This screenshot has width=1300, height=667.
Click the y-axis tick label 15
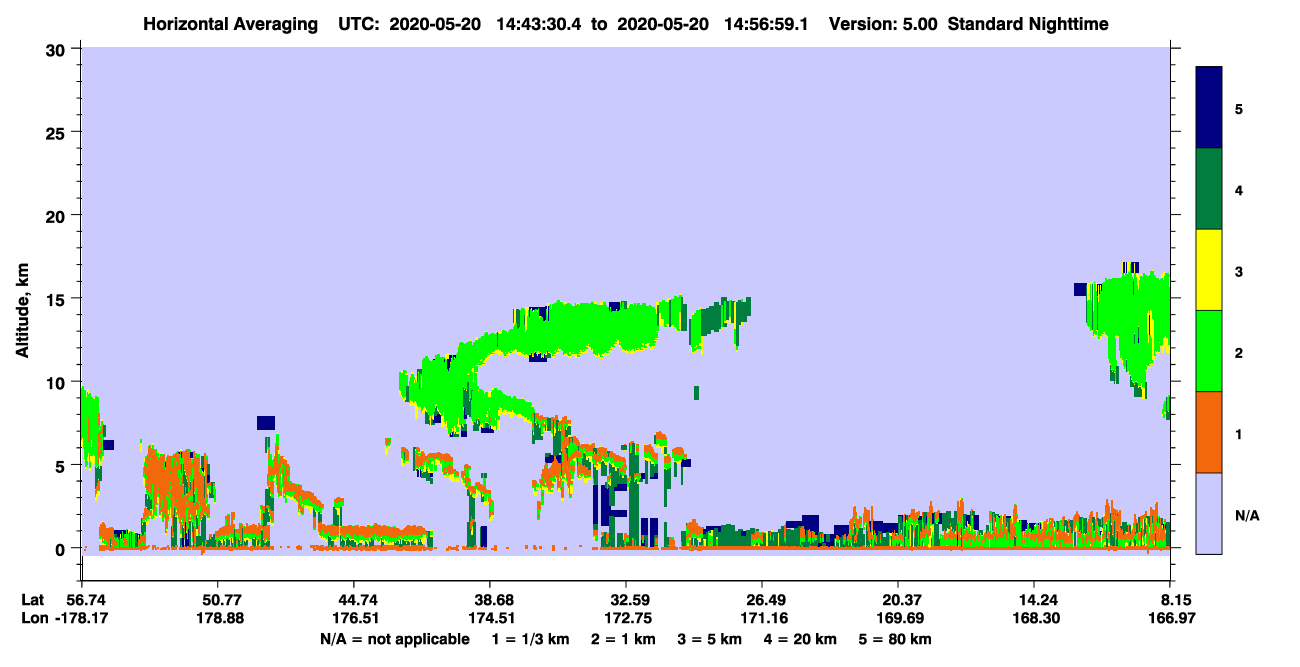pos(58,298)
